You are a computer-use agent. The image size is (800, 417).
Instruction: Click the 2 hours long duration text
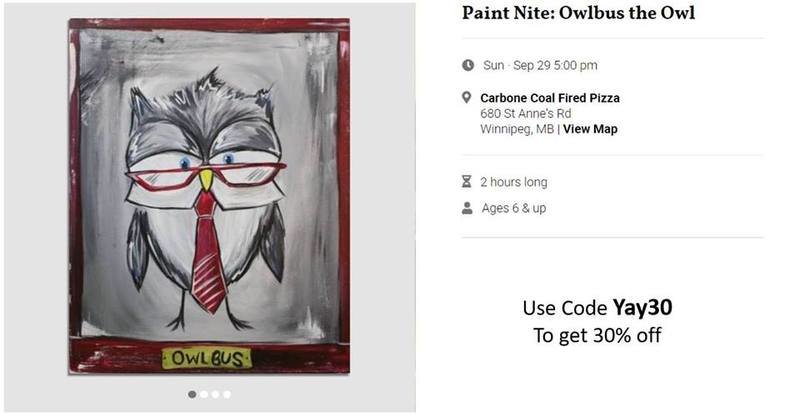coord(514,182)
